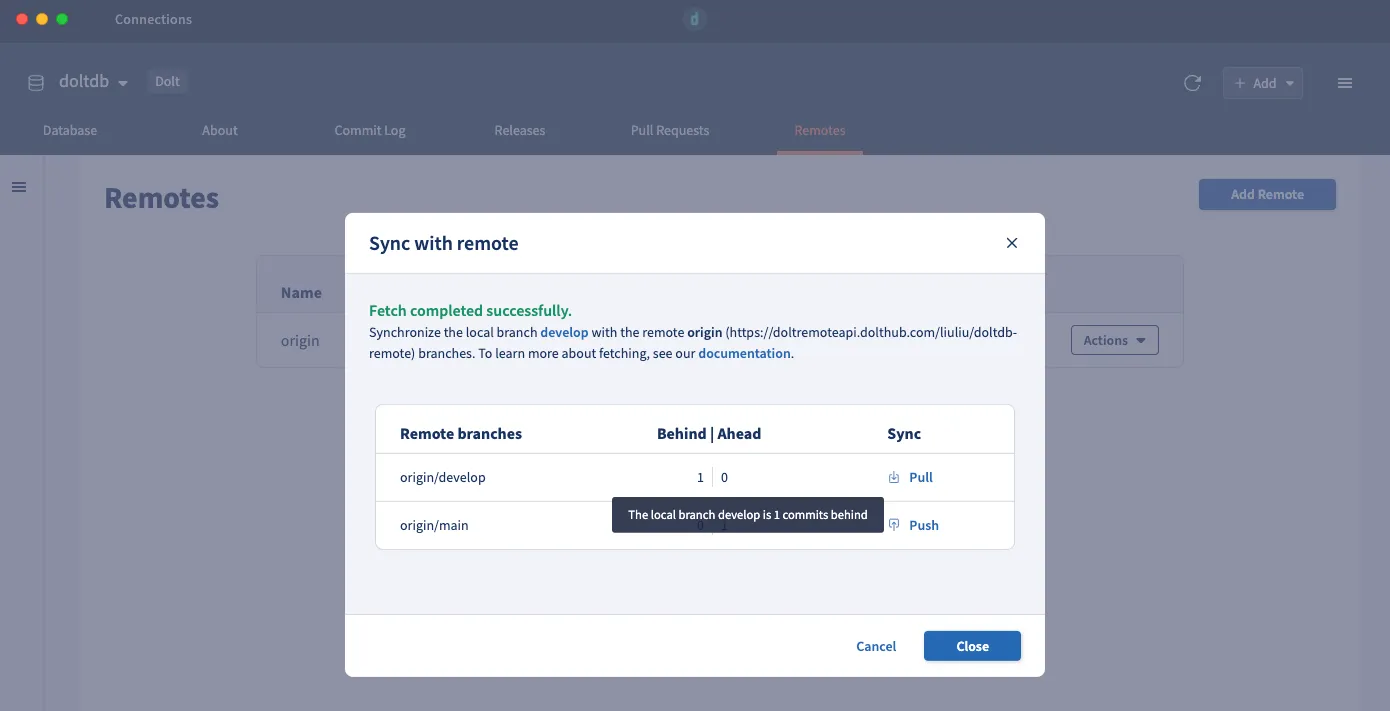1390x711 pixels.
Task: Click the Pull download icon for origin/develop
Action: (894, 477)
